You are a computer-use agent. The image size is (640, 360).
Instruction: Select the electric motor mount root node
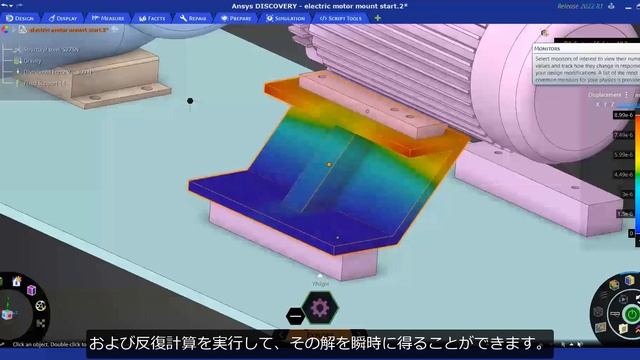[x=68, y=30]
